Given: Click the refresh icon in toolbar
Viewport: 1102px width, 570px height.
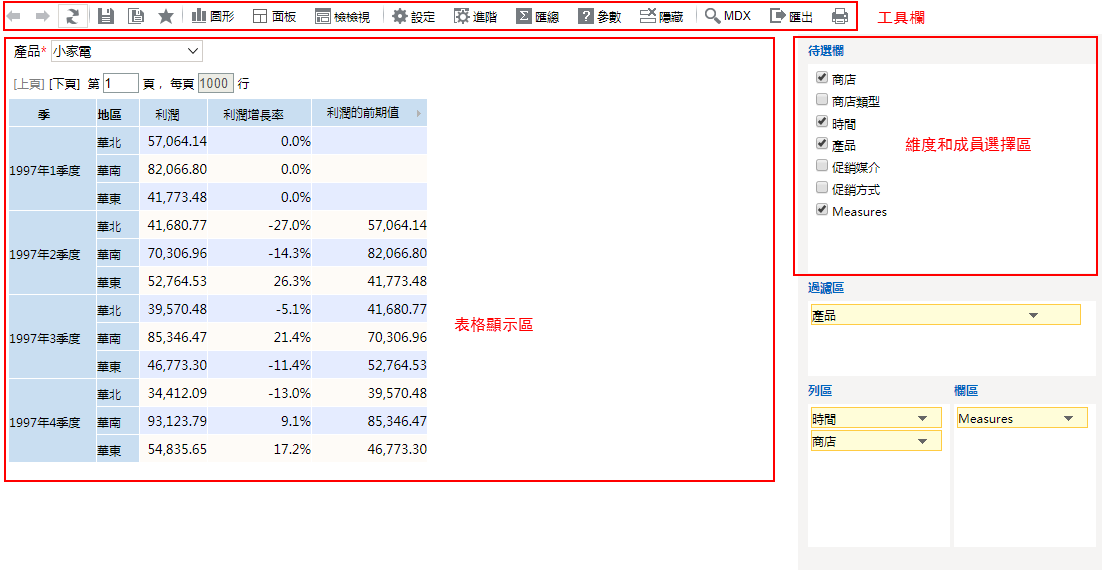Looking at the screenshot, I should click(x=72, y=16).
